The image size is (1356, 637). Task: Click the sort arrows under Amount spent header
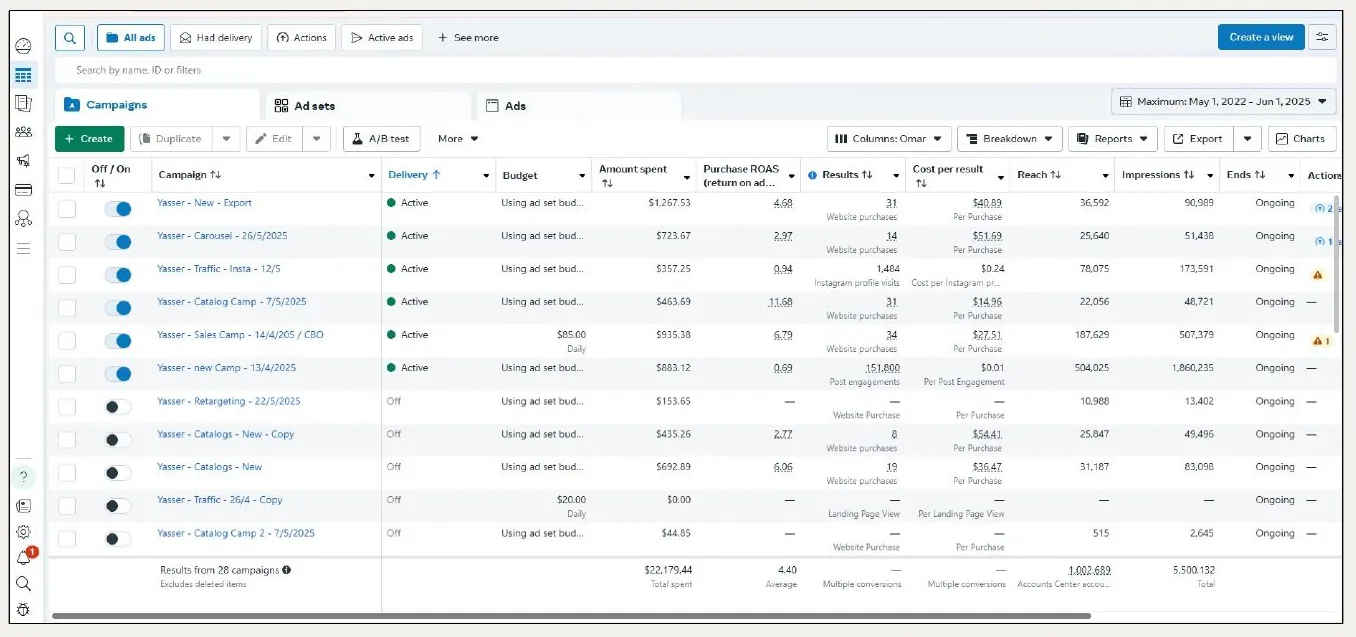coord(607,184)
